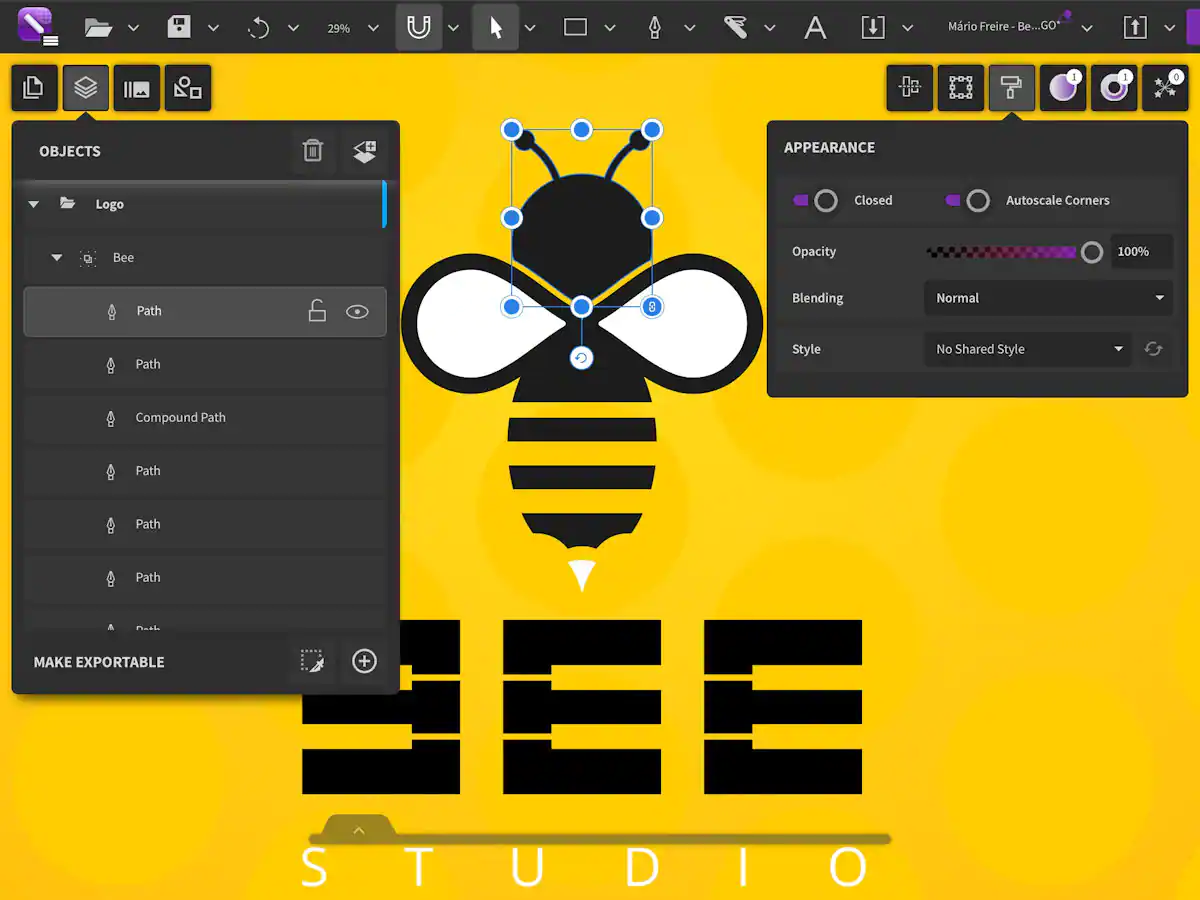Select the Pen tool in top toolbar
This screenshot has width=1200, height=900.
(655, 28)
